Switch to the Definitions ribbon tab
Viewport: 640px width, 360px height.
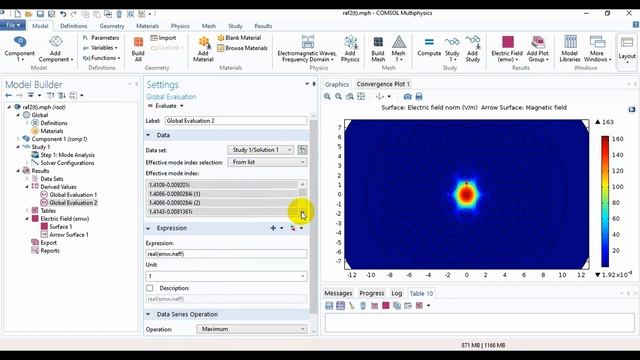[73, 26]
